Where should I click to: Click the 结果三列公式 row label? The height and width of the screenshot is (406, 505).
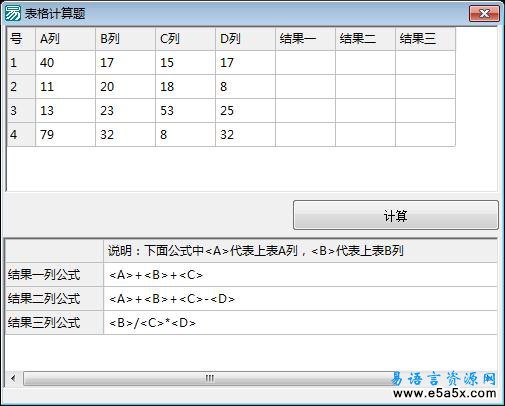coord(54,323)
